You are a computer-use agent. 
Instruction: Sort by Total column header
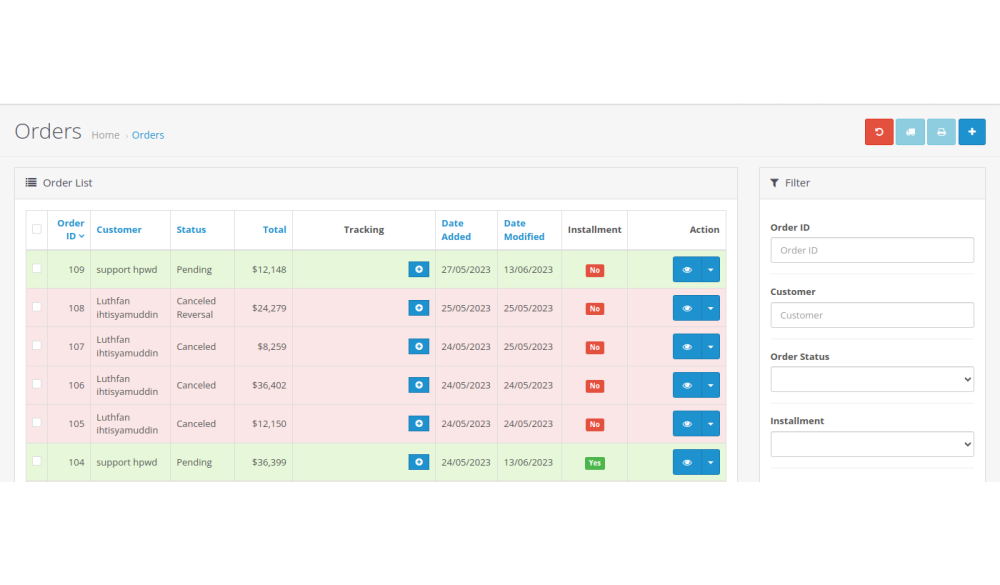coord(274,230)
